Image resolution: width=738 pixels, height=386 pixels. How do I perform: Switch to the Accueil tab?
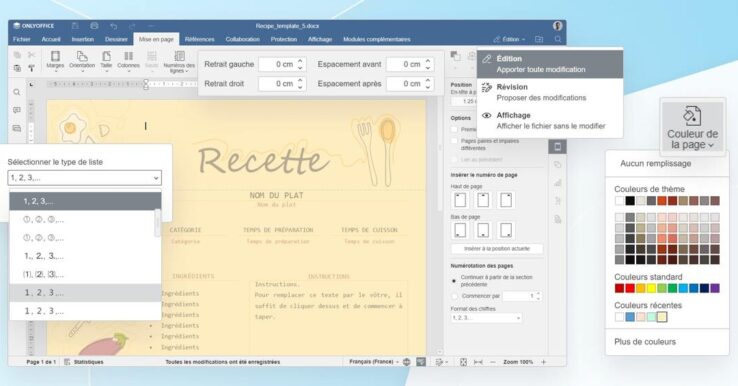[51, 40]
